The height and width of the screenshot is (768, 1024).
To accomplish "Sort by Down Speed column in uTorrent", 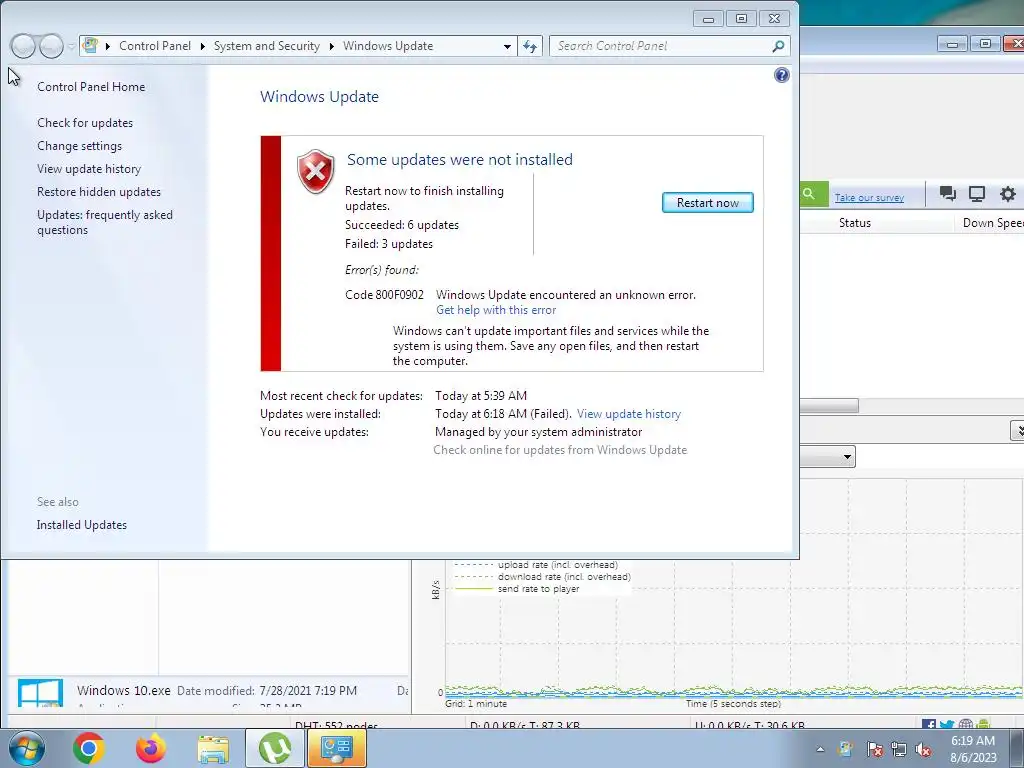I will tap(993, 223).
